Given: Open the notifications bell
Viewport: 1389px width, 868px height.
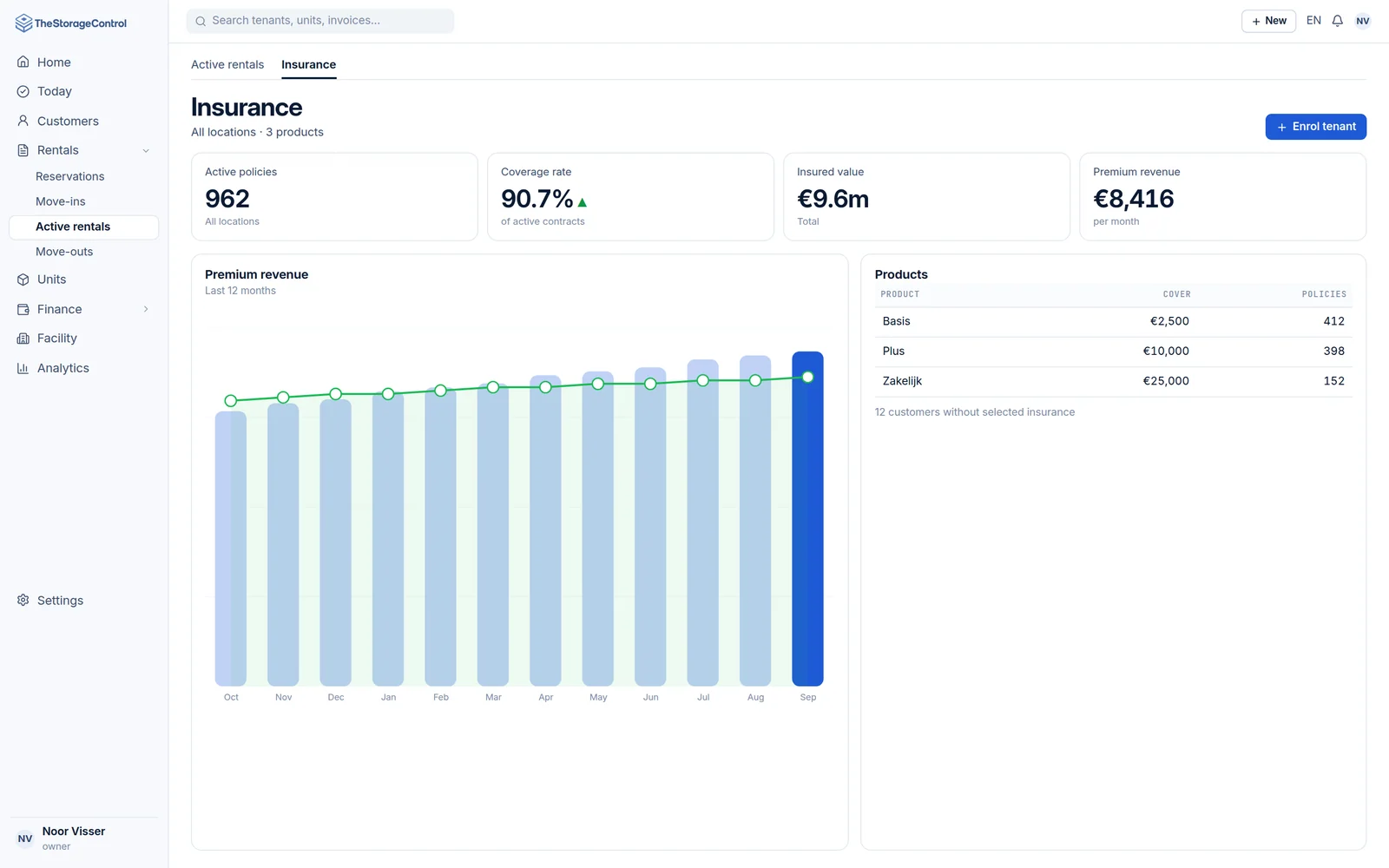Looking at the screenshot, I should click(x=1338, y=21).
